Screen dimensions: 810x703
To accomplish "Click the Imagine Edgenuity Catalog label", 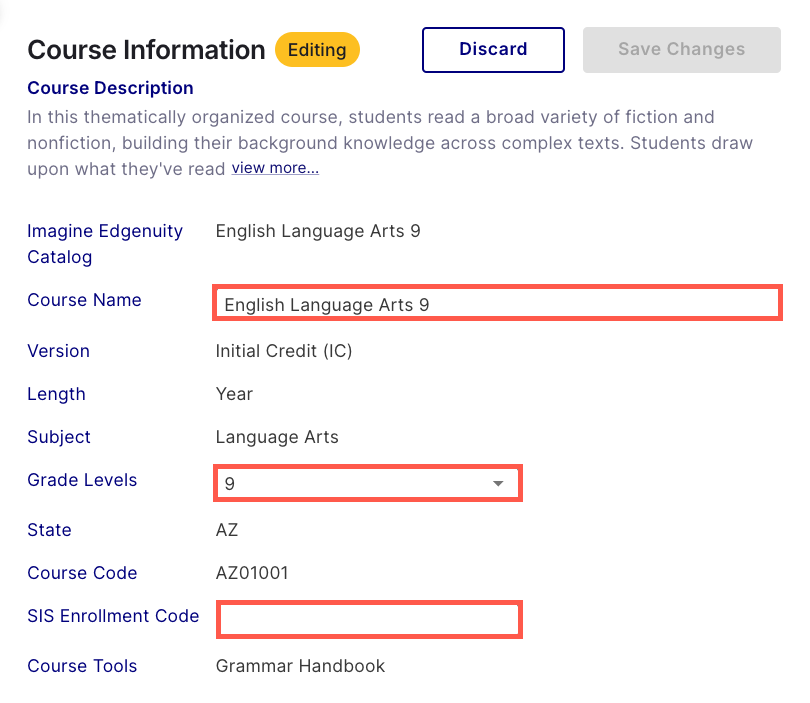I will click(x=105, y=244).
